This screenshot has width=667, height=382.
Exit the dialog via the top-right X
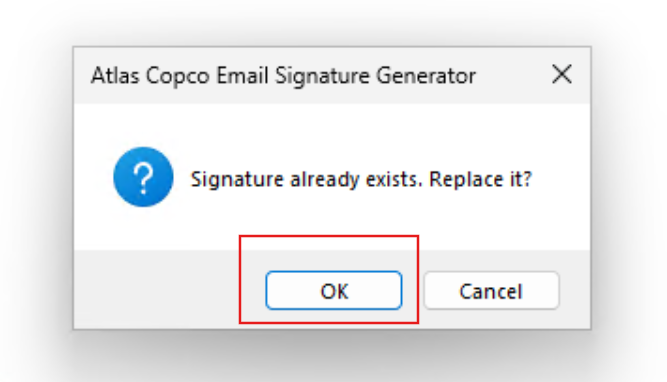562,74
